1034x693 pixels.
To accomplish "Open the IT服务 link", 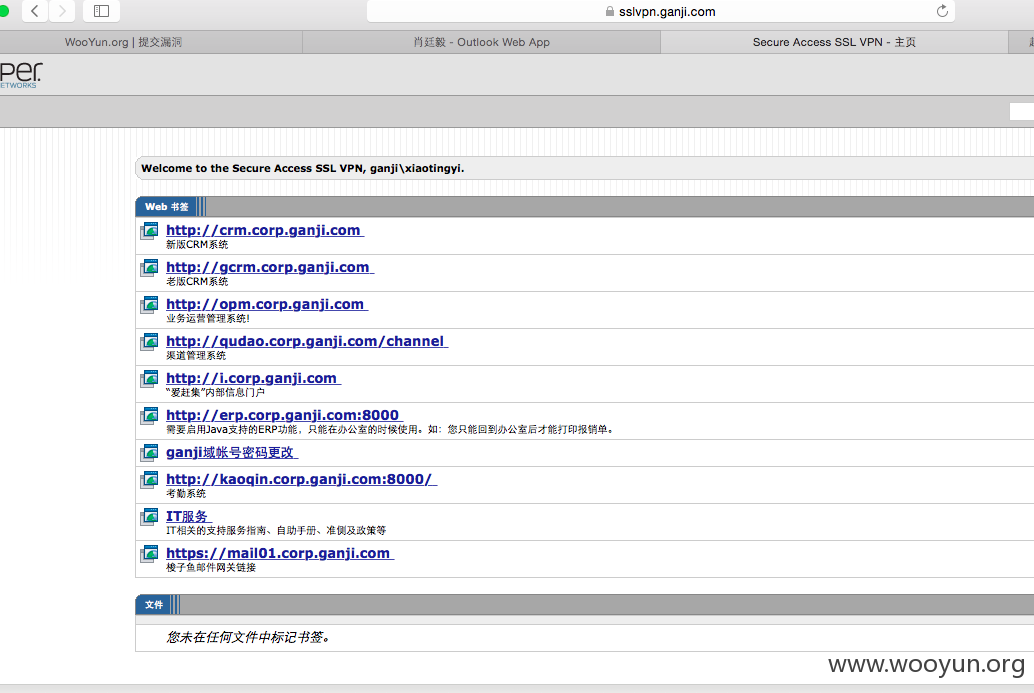I will pyautogui.click(x=188, y=516).
